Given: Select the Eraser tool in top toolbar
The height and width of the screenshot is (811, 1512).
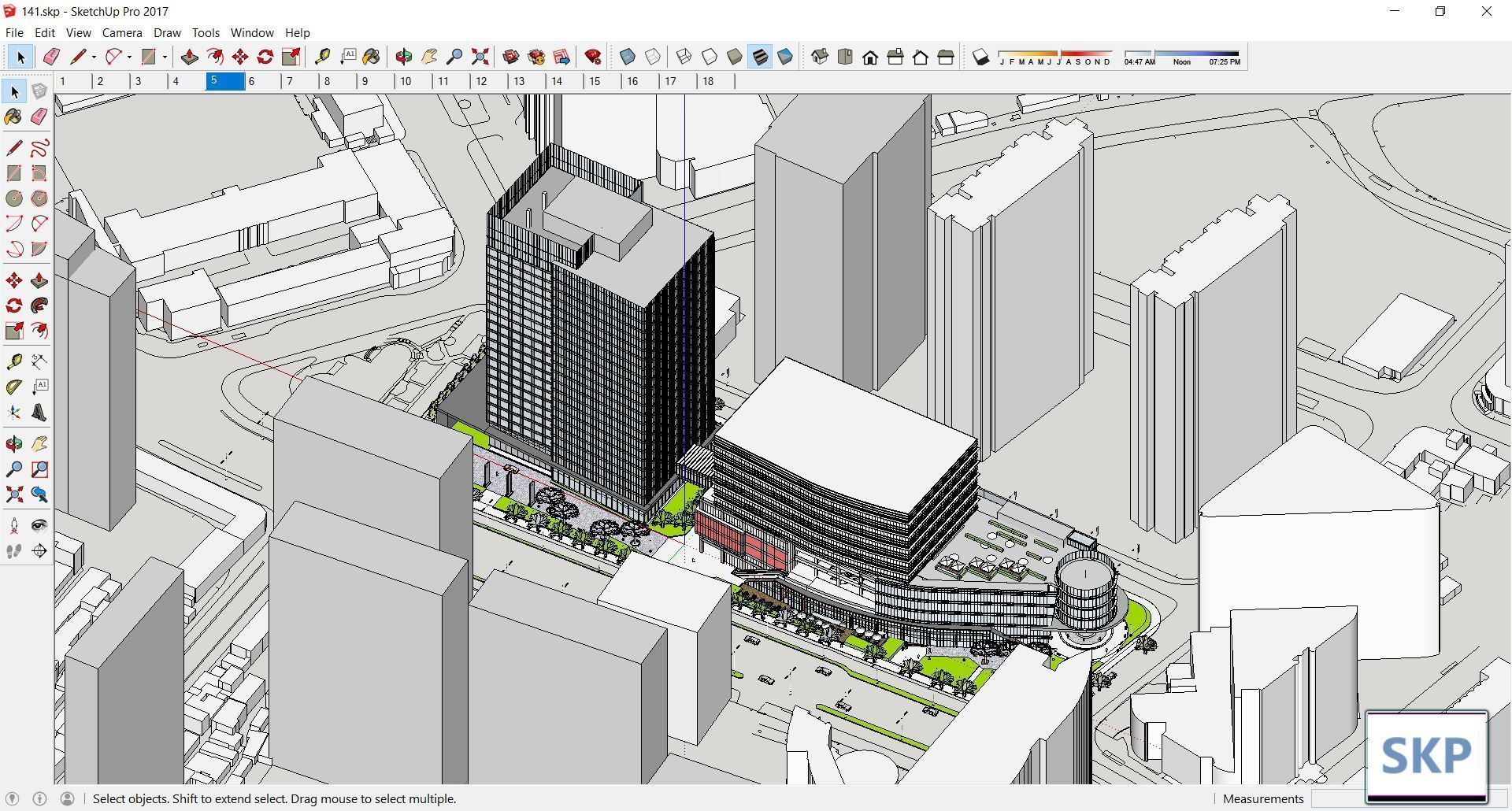Looking at the screenshot, I should coord(51,57).
